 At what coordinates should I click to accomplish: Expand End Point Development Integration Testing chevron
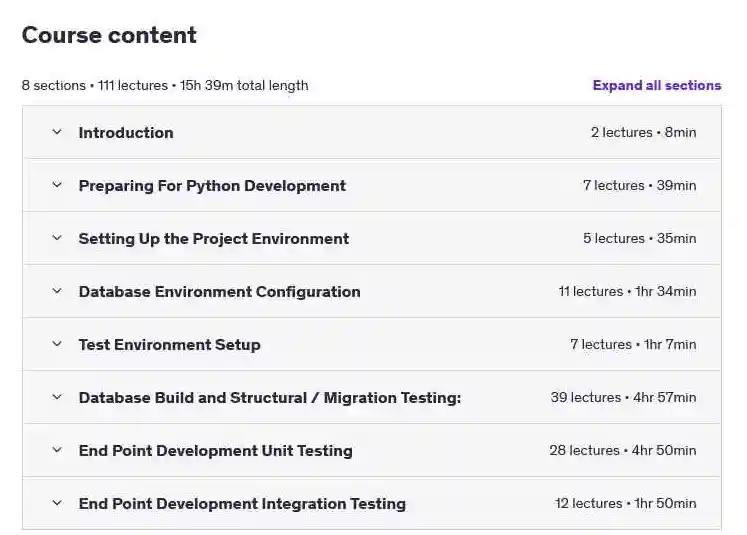57,503
